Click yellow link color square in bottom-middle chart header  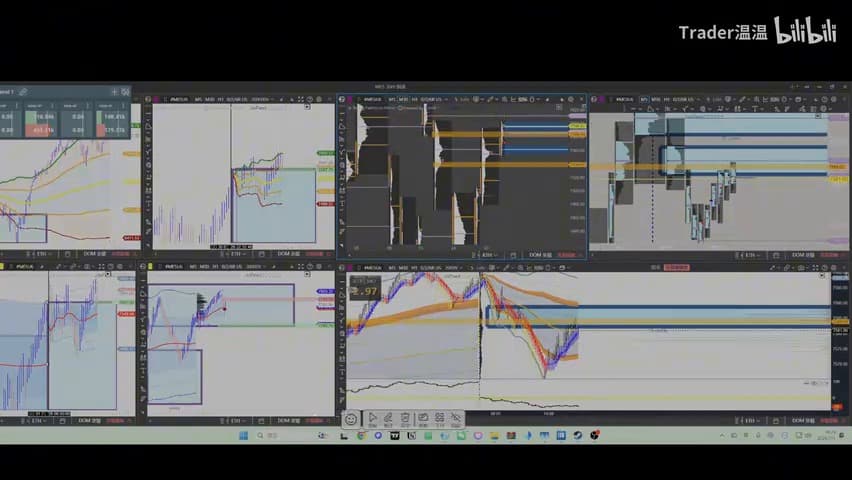[150, 266]
